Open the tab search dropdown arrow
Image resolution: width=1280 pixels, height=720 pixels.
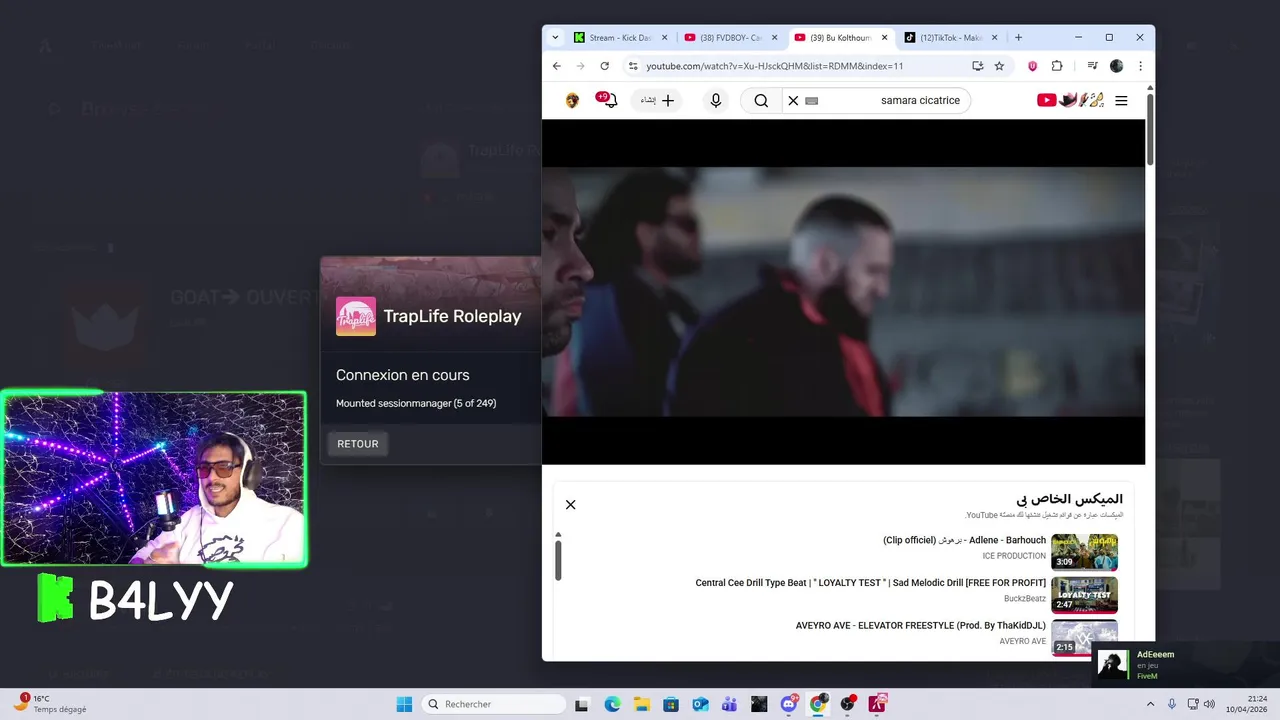[x=555, y=38]
